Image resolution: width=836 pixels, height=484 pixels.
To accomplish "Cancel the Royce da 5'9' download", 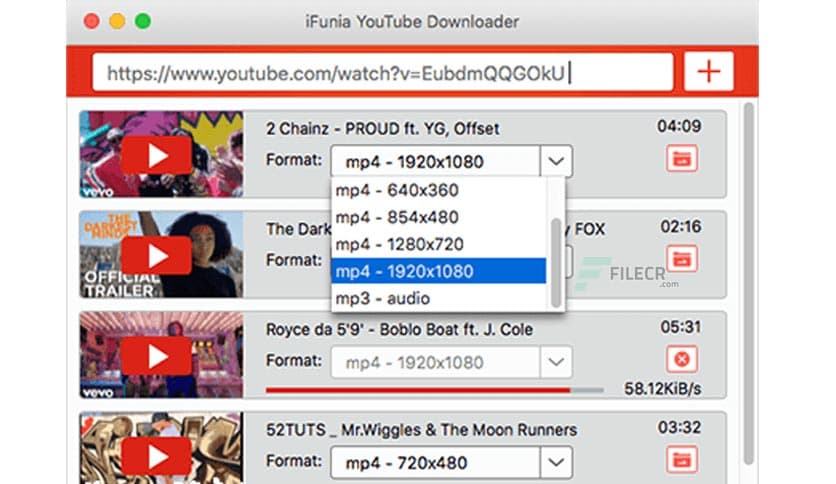I will [x=681, y=359].
